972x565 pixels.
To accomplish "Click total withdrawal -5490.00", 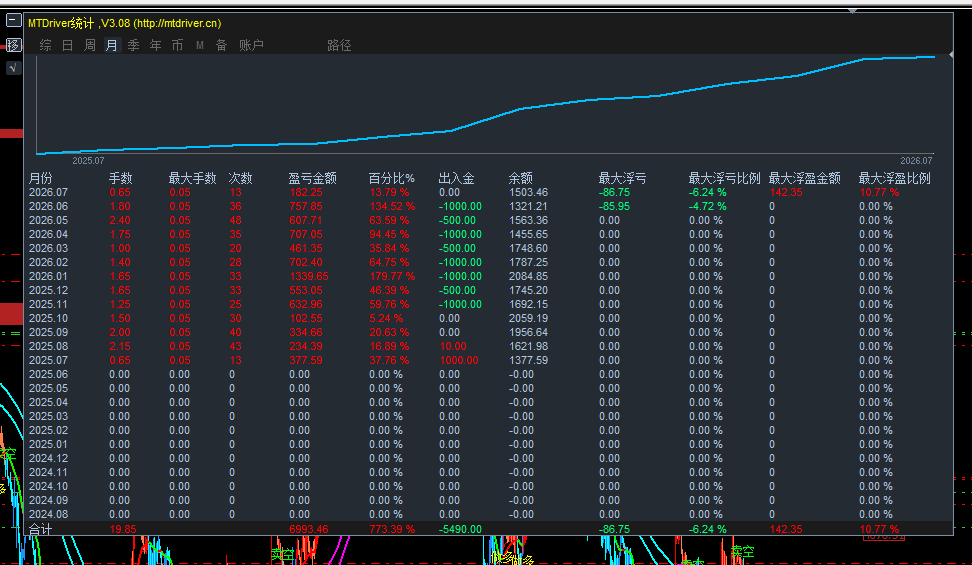I will (460, 529).
